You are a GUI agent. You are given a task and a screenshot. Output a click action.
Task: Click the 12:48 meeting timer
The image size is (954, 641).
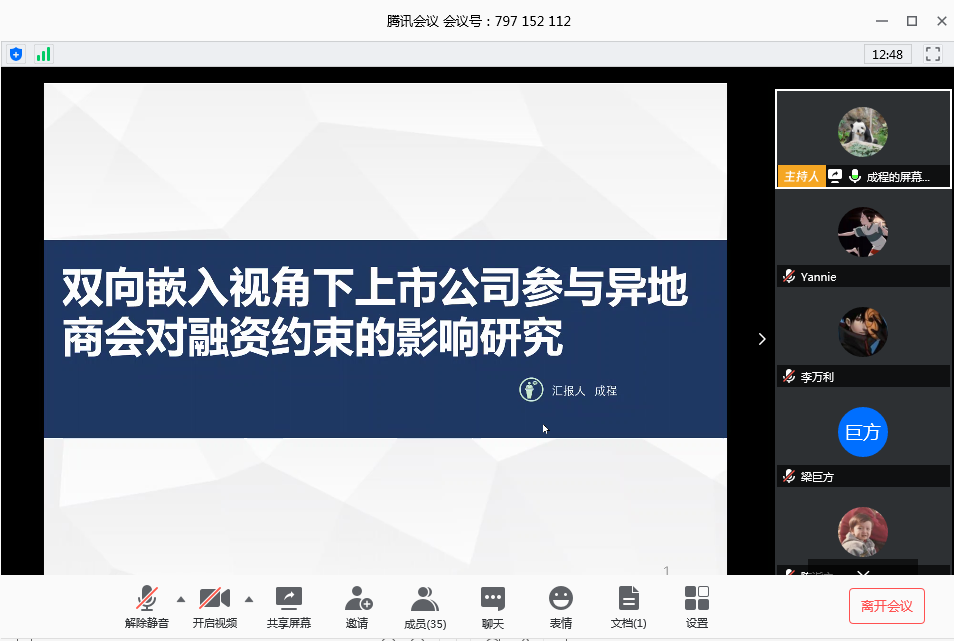[x=887, y=54]
